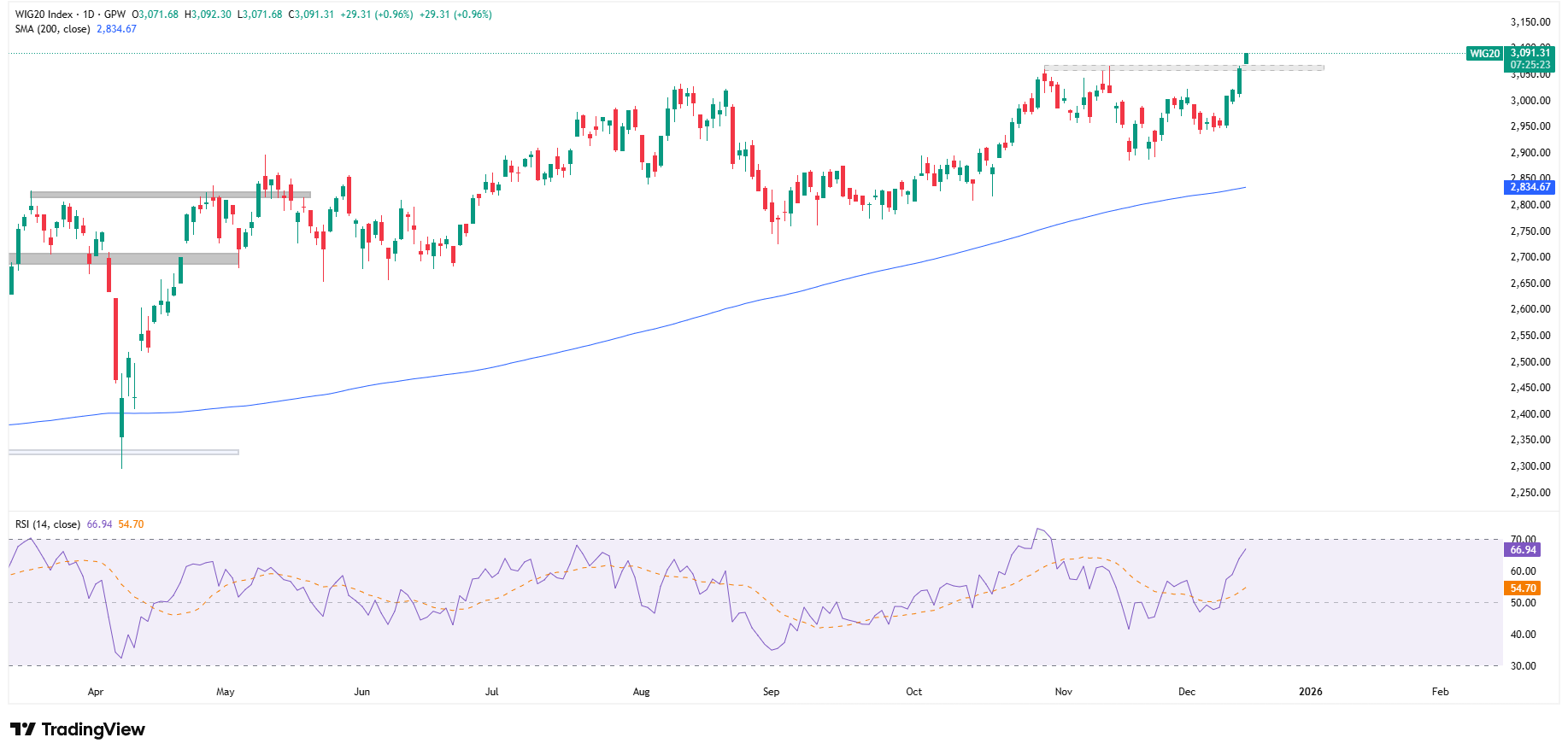1568x755 pixels.
Task: Select the grey resistance zone near November highs
Action: tap(1183, 67)
